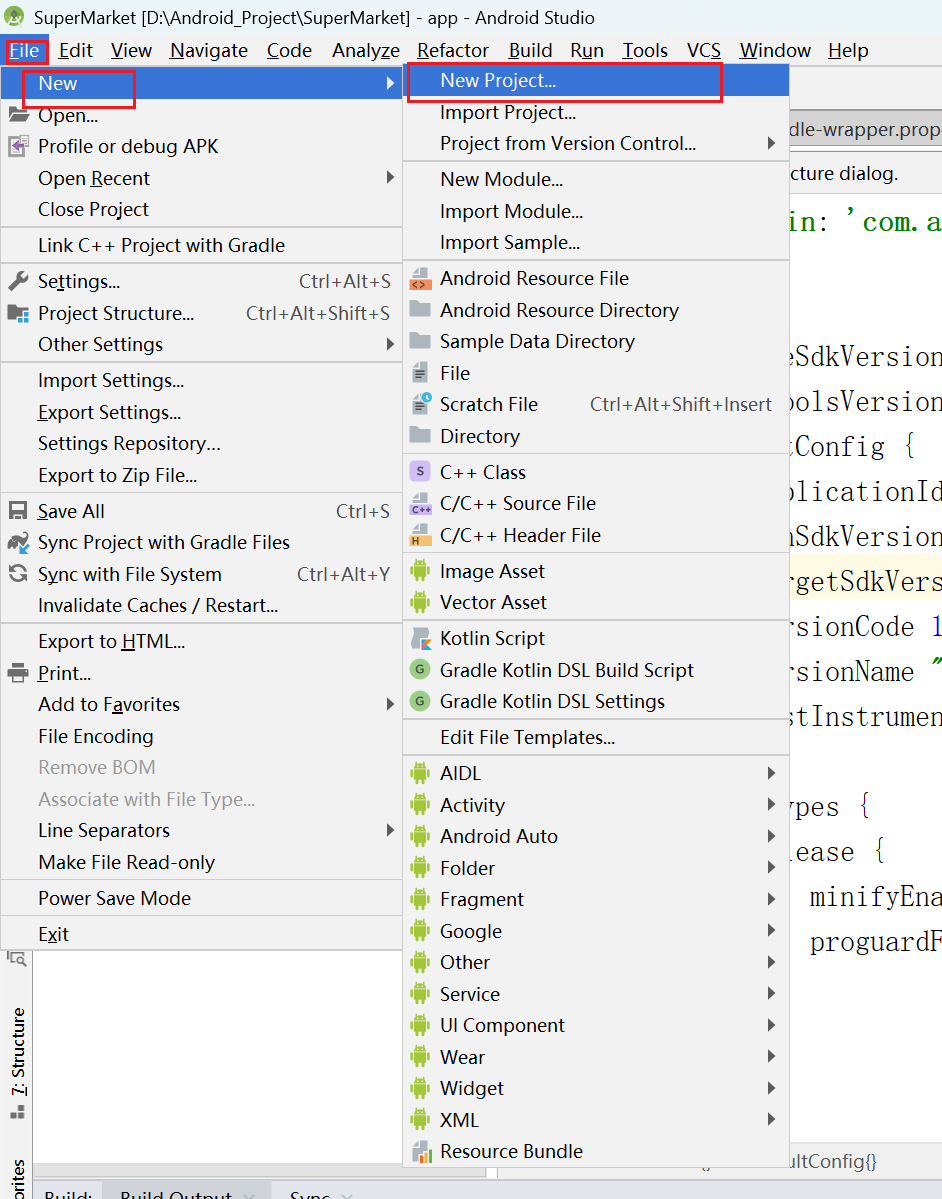Click the Project Structure icon

pos(18,313)
